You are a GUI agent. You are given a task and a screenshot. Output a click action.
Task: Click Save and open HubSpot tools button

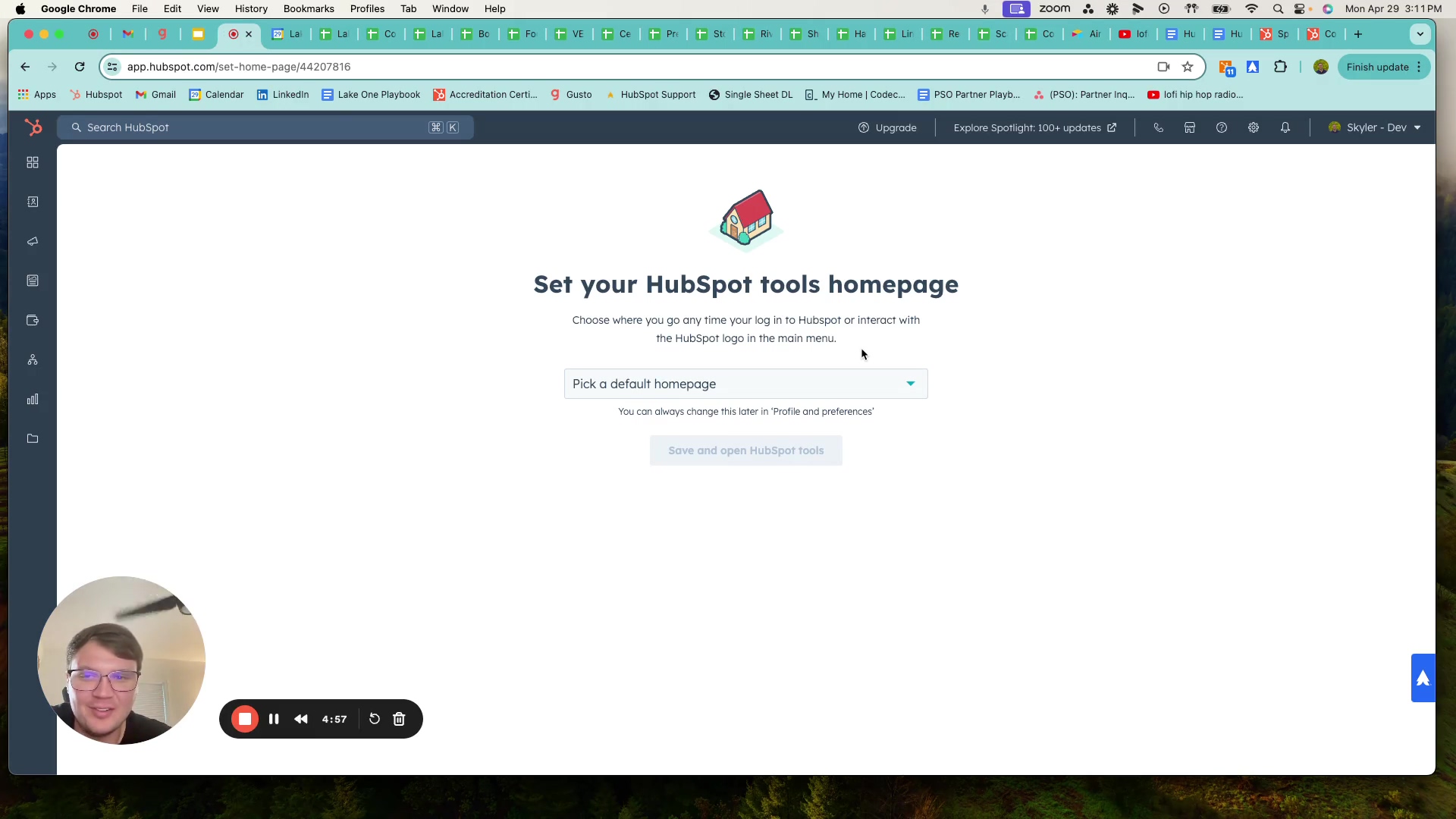pos(745,450)
